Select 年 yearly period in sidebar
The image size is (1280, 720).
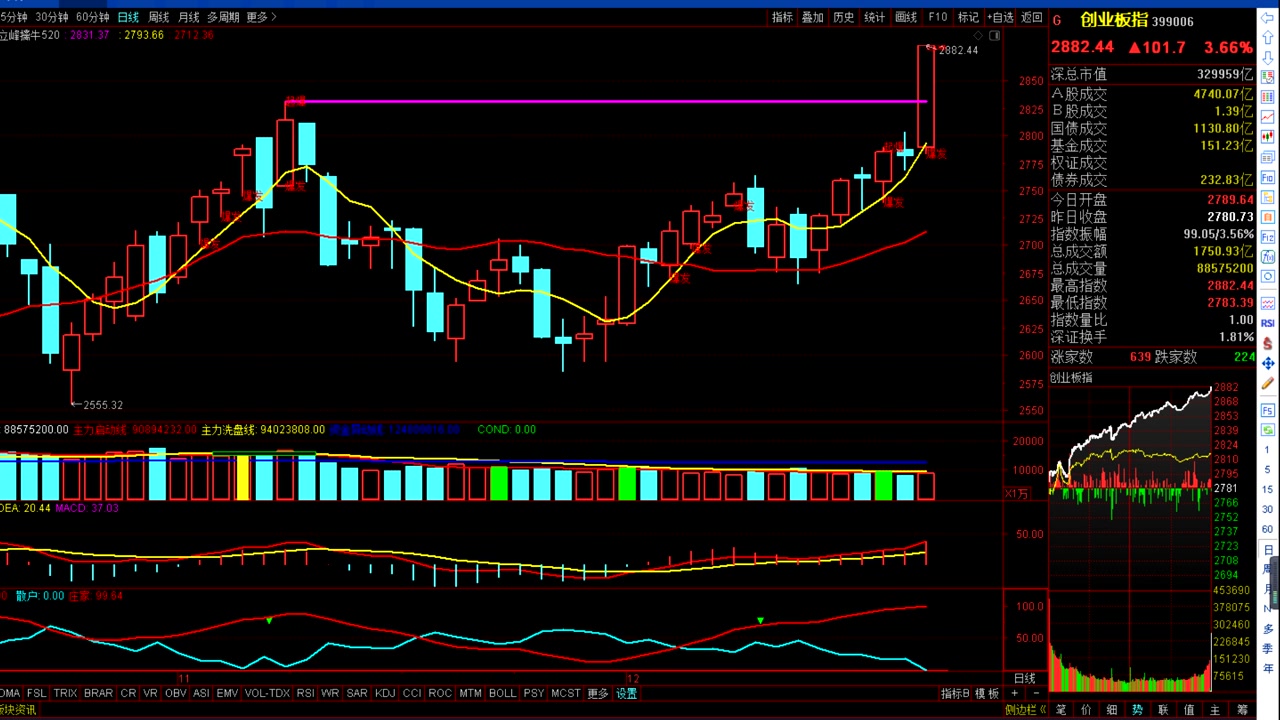[1268, 668]
